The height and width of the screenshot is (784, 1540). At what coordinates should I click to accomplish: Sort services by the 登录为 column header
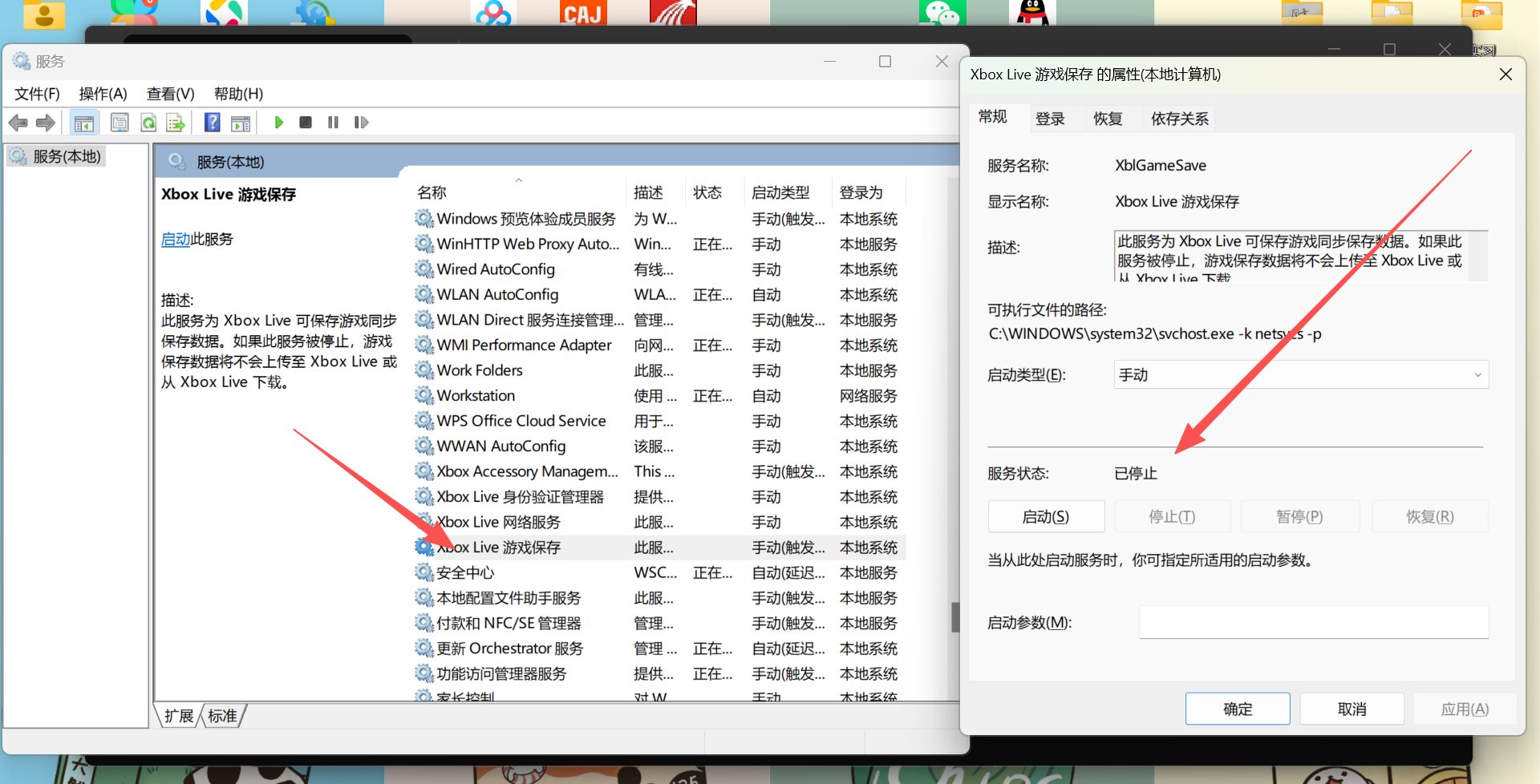pyautogui.click(x=869, y=192)
